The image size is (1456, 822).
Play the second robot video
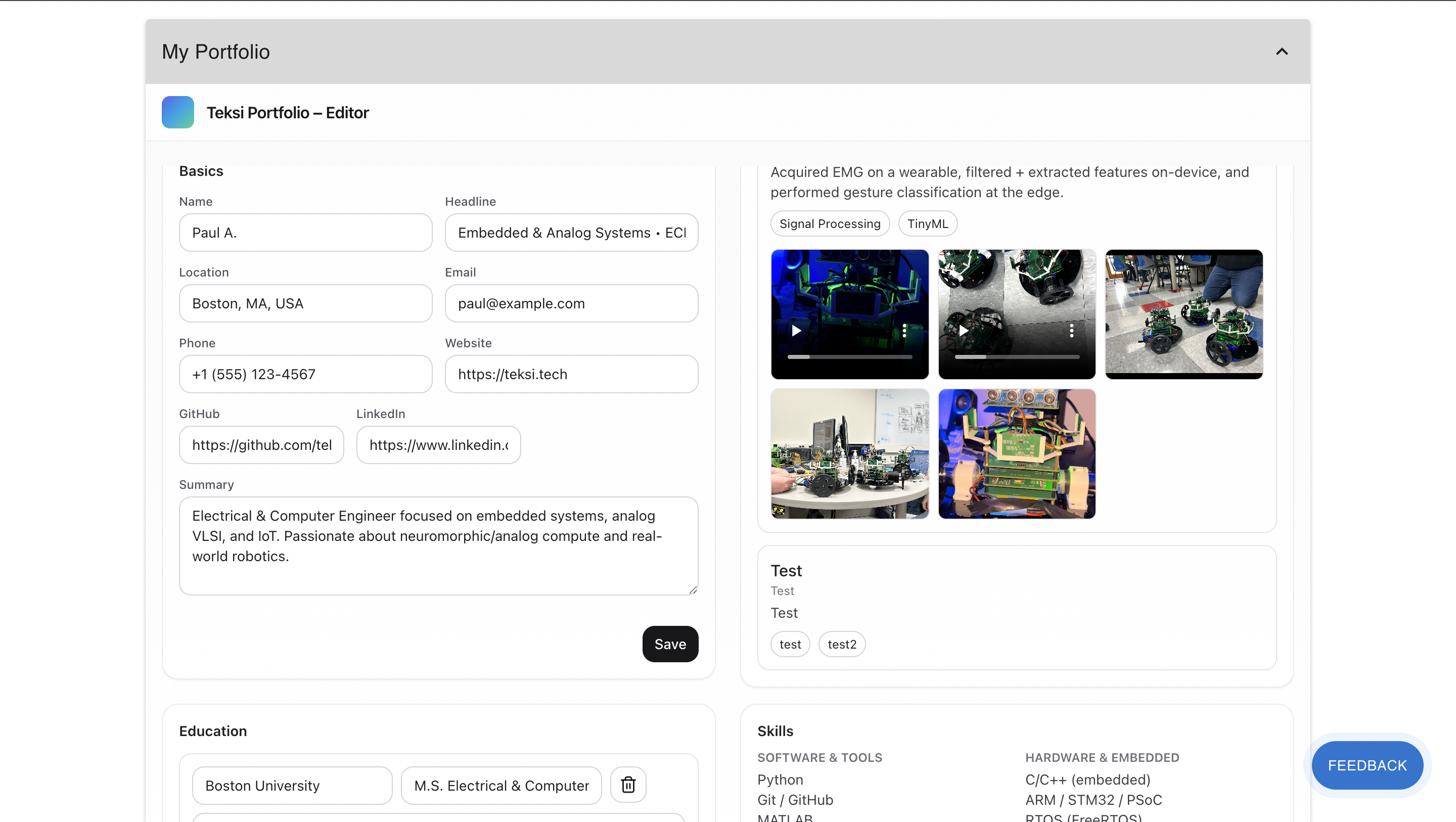[964, 331]
